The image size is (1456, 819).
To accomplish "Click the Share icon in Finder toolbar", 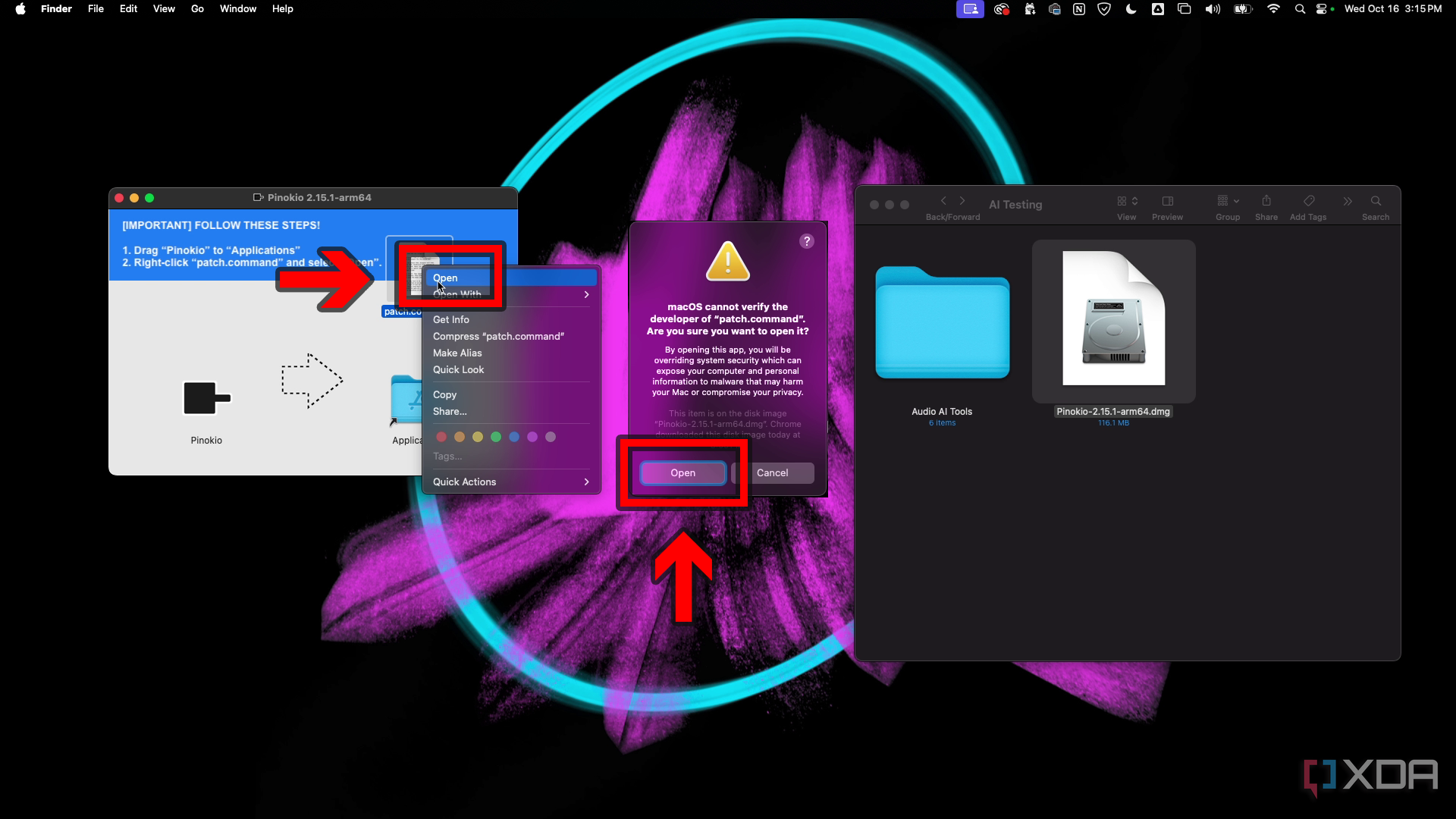I will point(1266,201).
